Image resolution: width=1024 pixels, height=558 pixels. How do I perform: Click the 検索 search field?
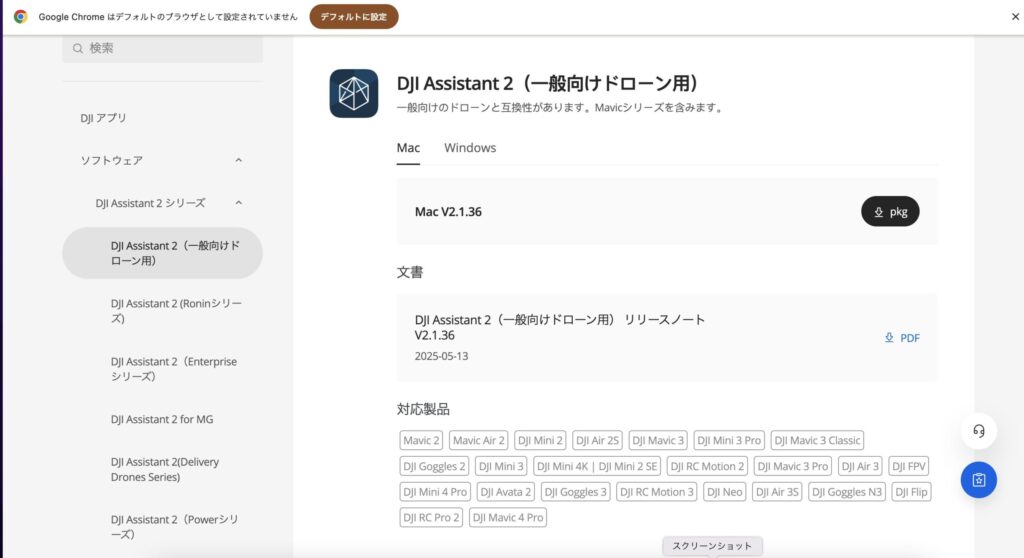tap(162, 49)
